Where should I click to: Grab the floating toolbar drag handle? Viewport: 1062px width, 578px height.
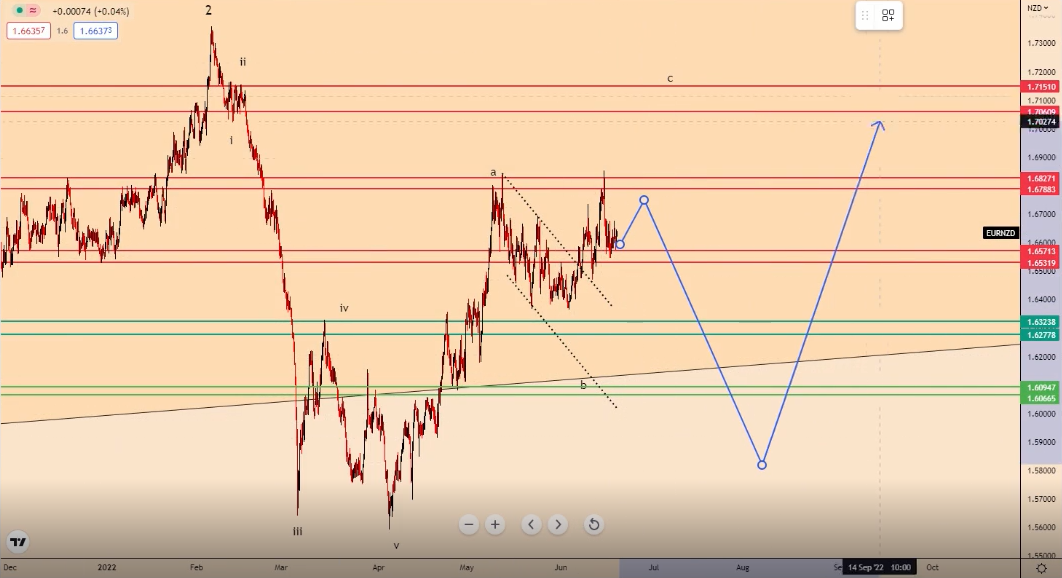(865, 16)
